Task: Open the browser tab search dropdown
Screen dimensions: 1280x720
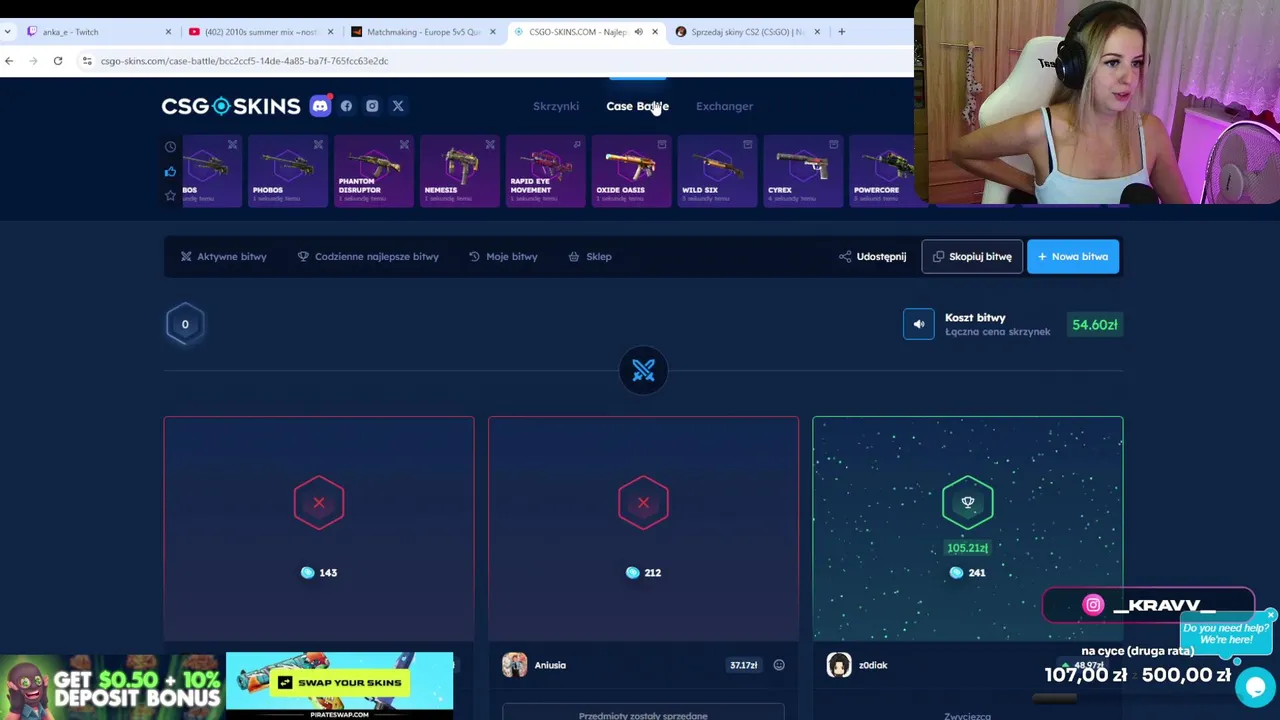Action: (8, 32)
